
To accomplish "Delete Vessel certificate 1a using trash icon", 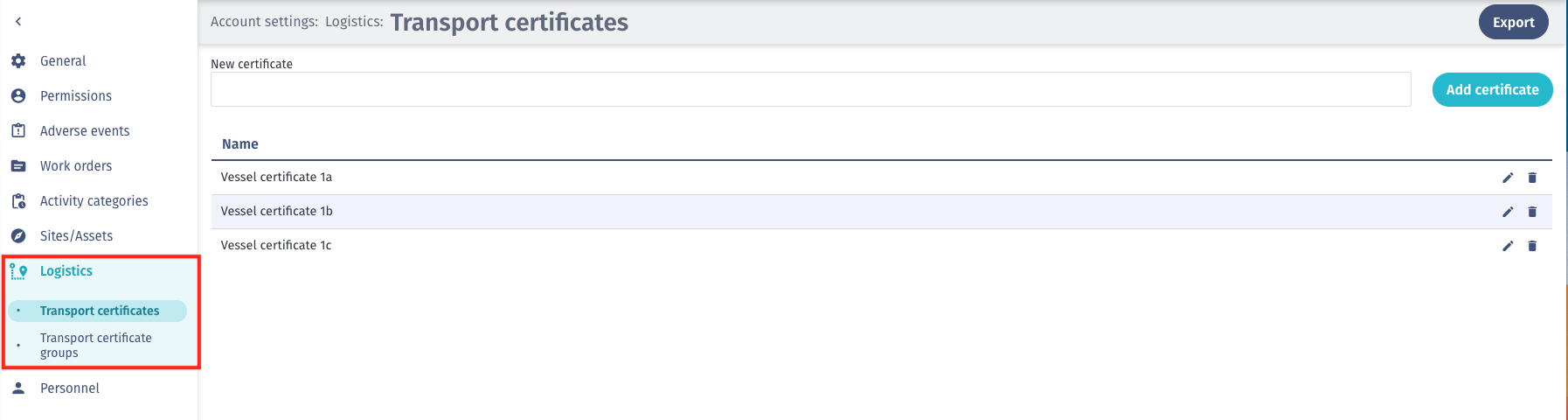I will [x=1532, y=178].
